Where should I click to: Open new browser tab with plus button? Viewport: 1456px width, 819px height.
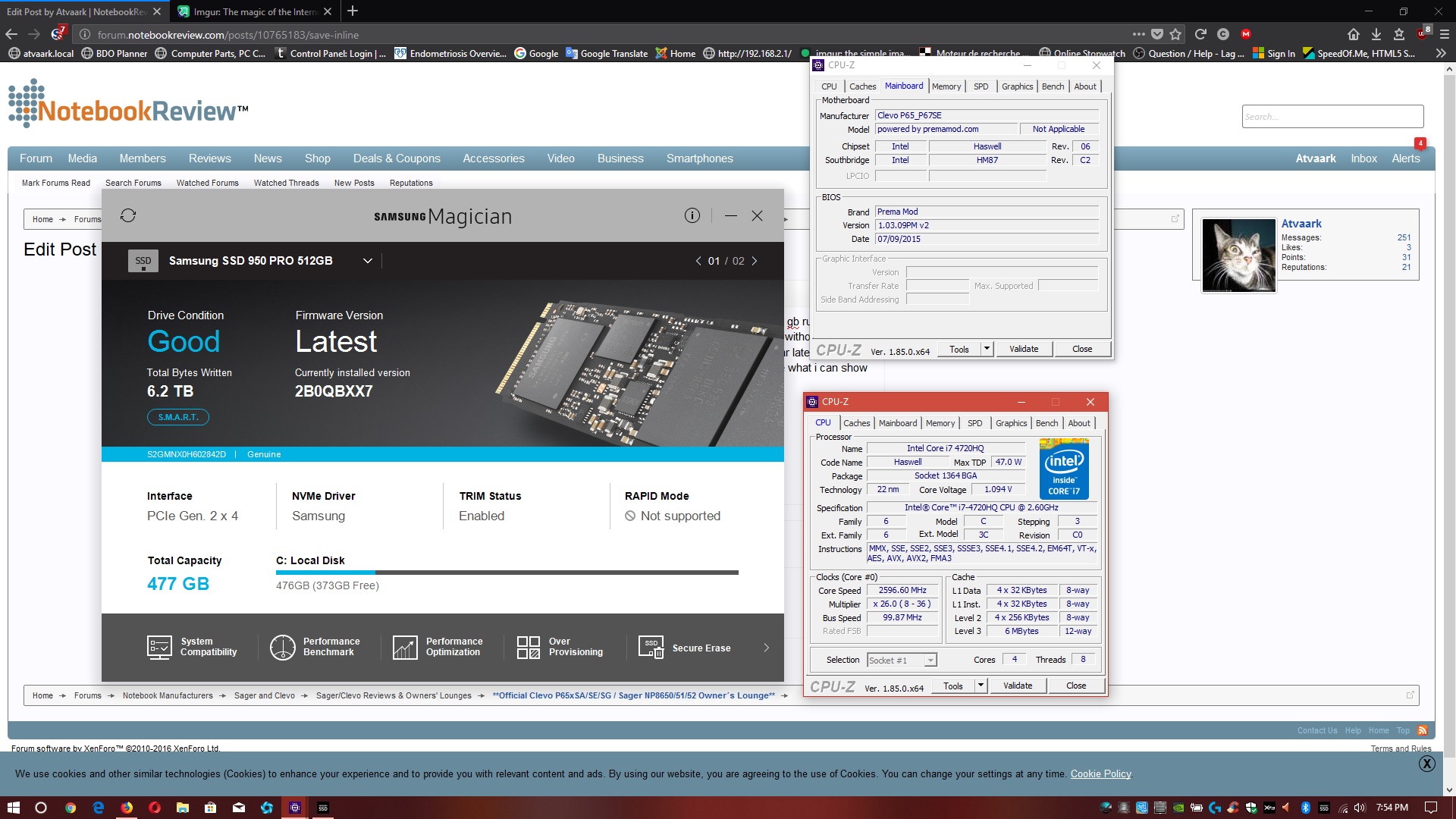point(353,11)
